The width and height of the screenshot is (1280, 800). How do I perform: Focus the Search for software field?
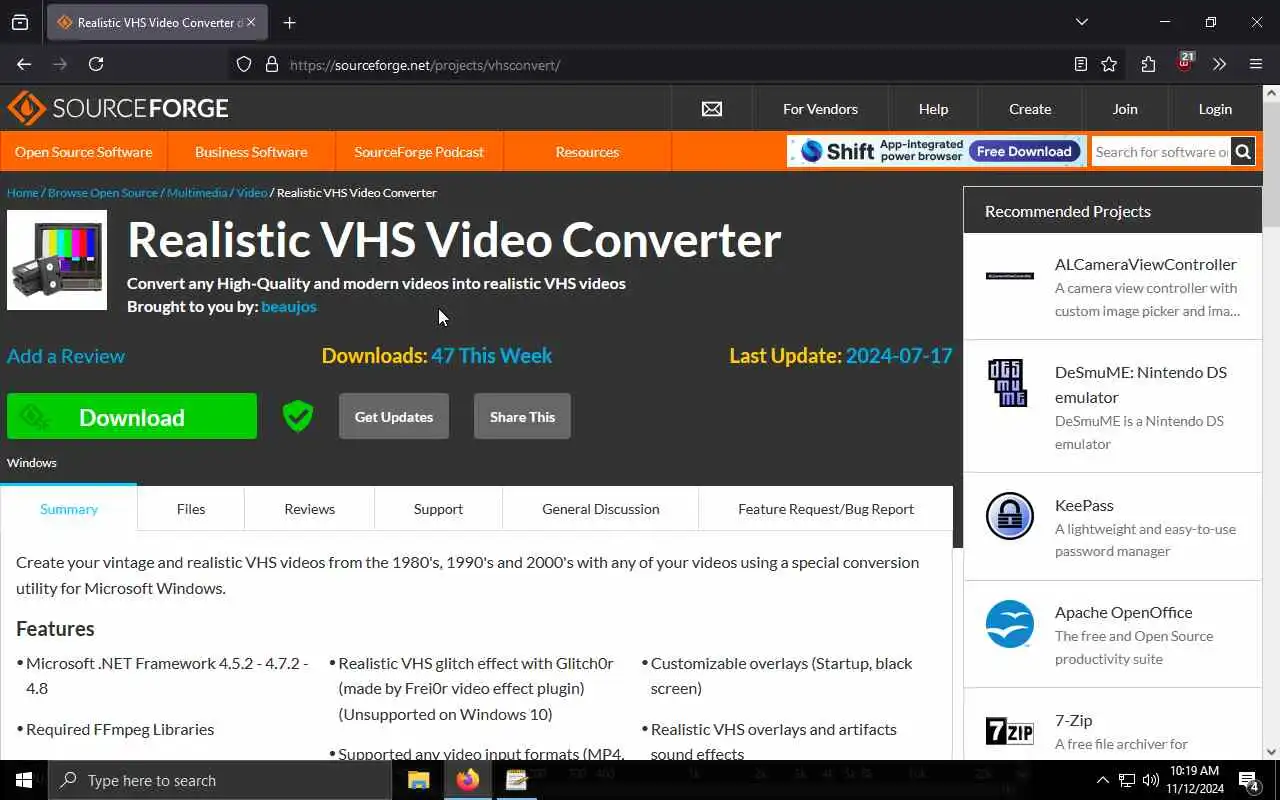point(1161,152)
